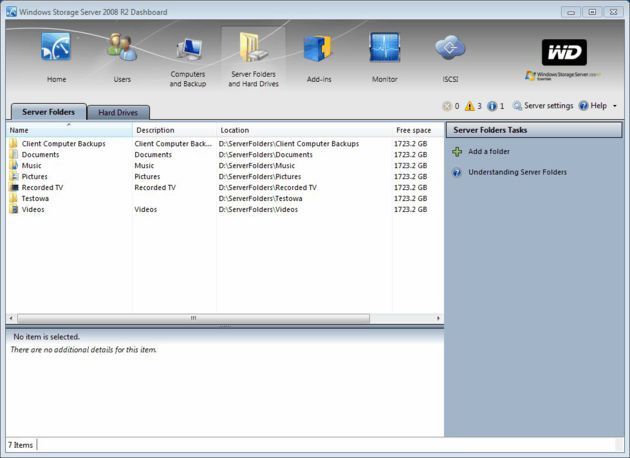Screen dimensions: 630x458
Task: Click the Understanding Server Folders help icon
Action: [457, 172]
